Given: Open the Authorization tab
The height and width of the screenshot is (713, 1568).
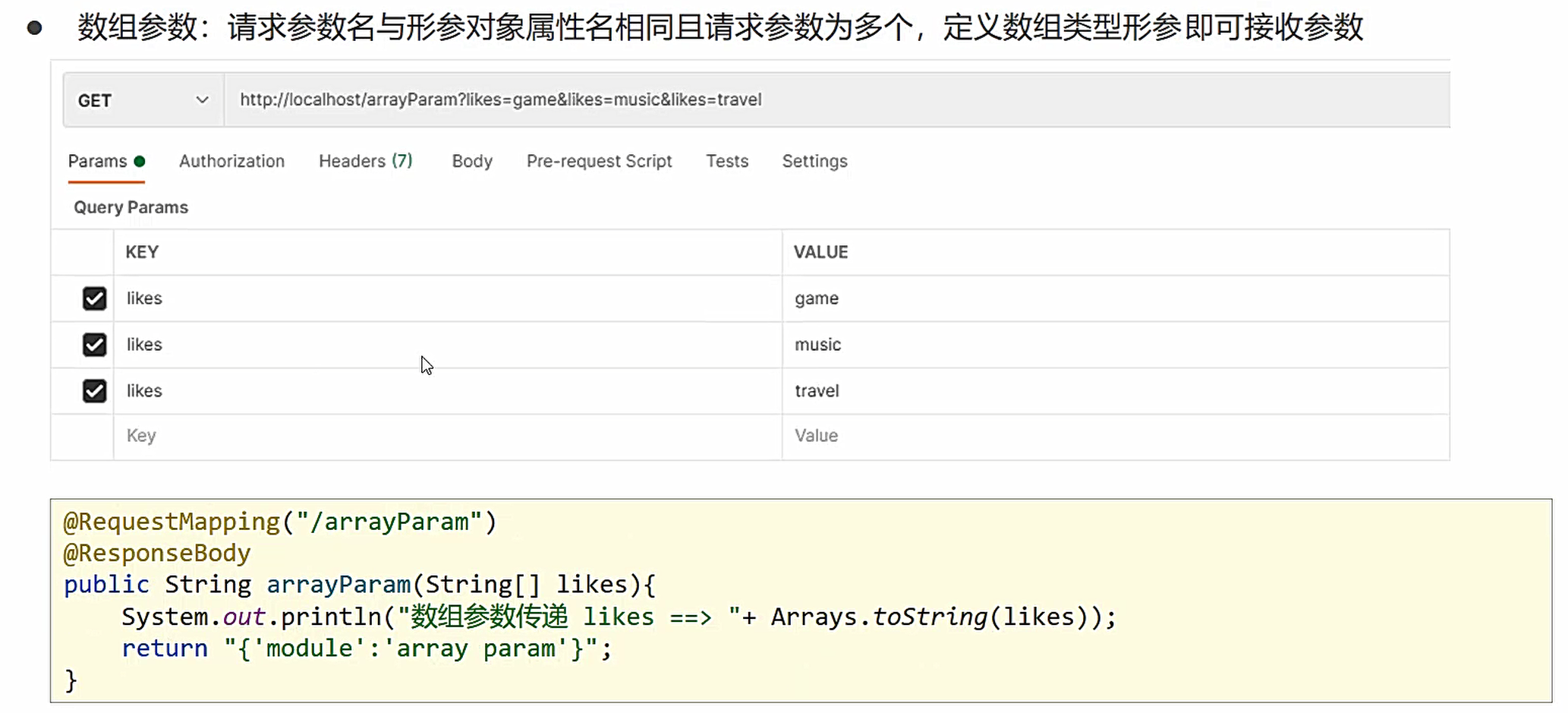Looking at the screenshot, I should coord(231,161).
